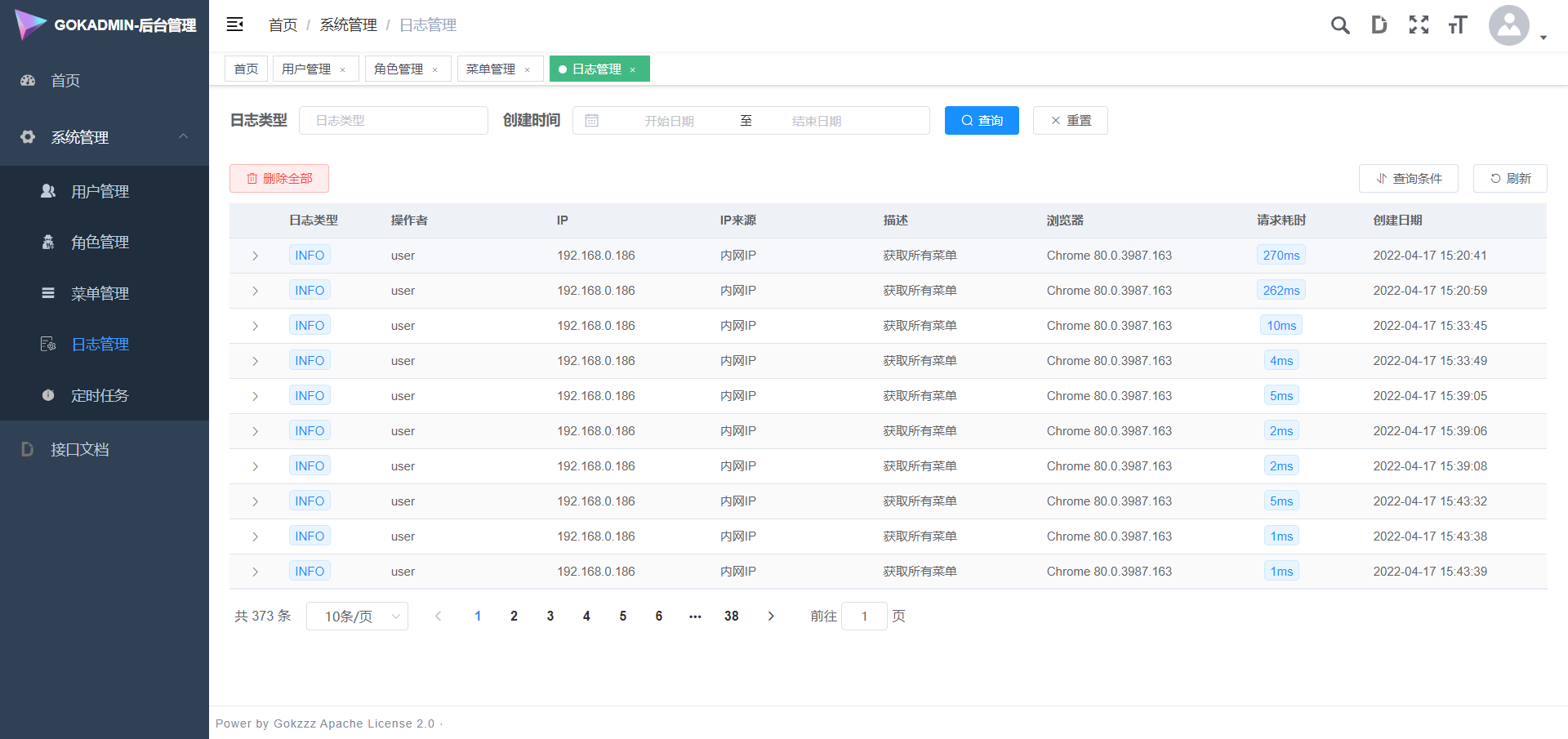Open the document icon in the header
The width and height of the screenshot is (1568, 739).
click(x=1379, y=25)
